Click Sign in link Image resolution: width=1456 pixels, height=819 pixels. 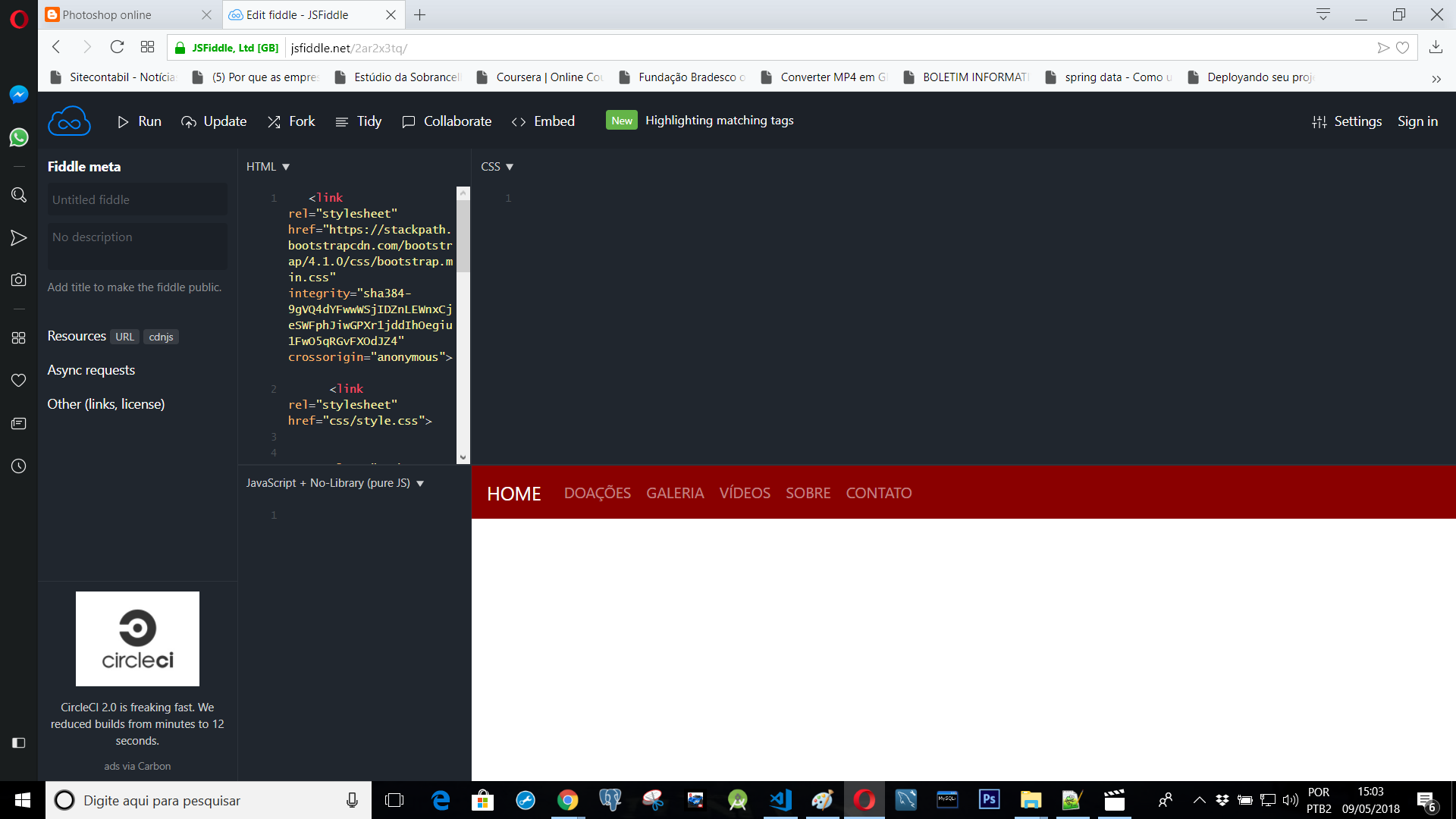point(1417,121)
